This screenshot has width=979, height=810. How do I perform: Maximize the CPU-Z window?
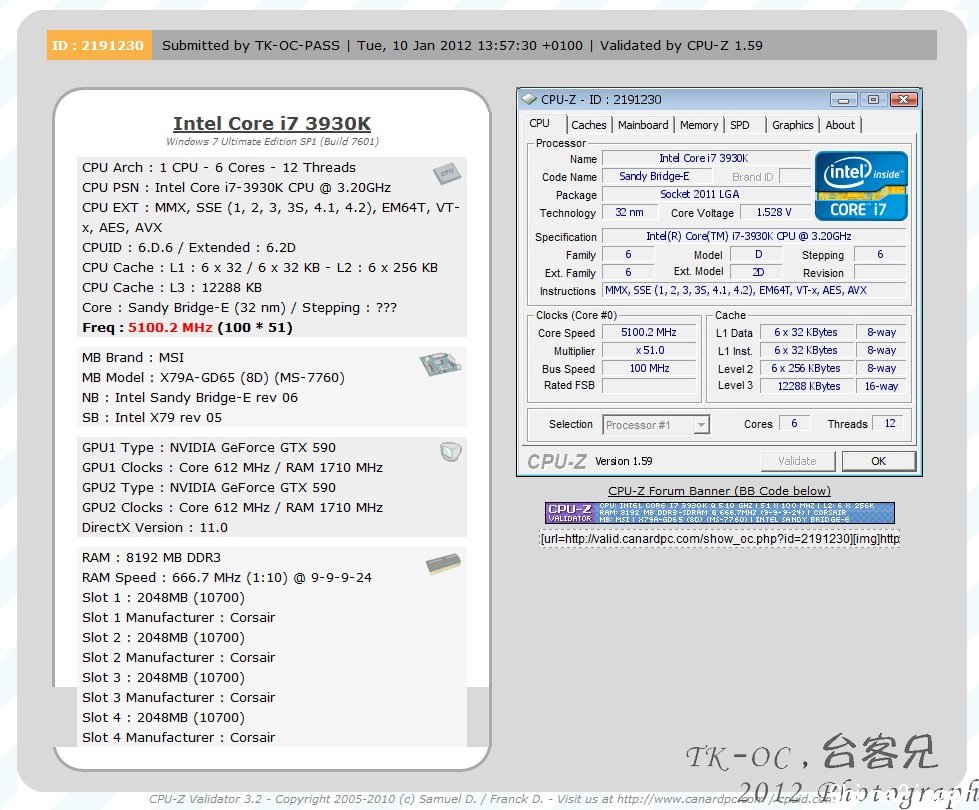pyautogui.click(x=873, y=100)
